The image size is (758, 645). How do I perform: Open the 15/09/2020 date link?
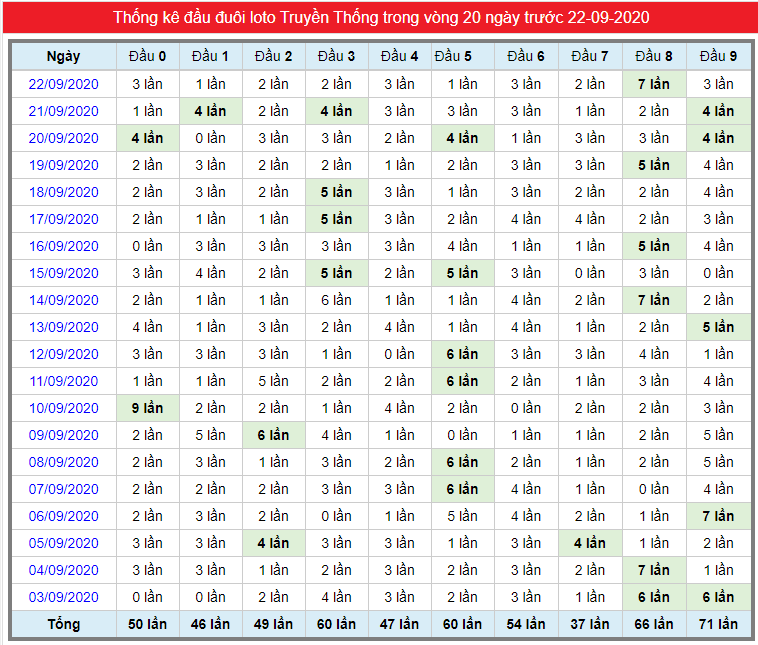pyautogui.click(x=63, y=273)
